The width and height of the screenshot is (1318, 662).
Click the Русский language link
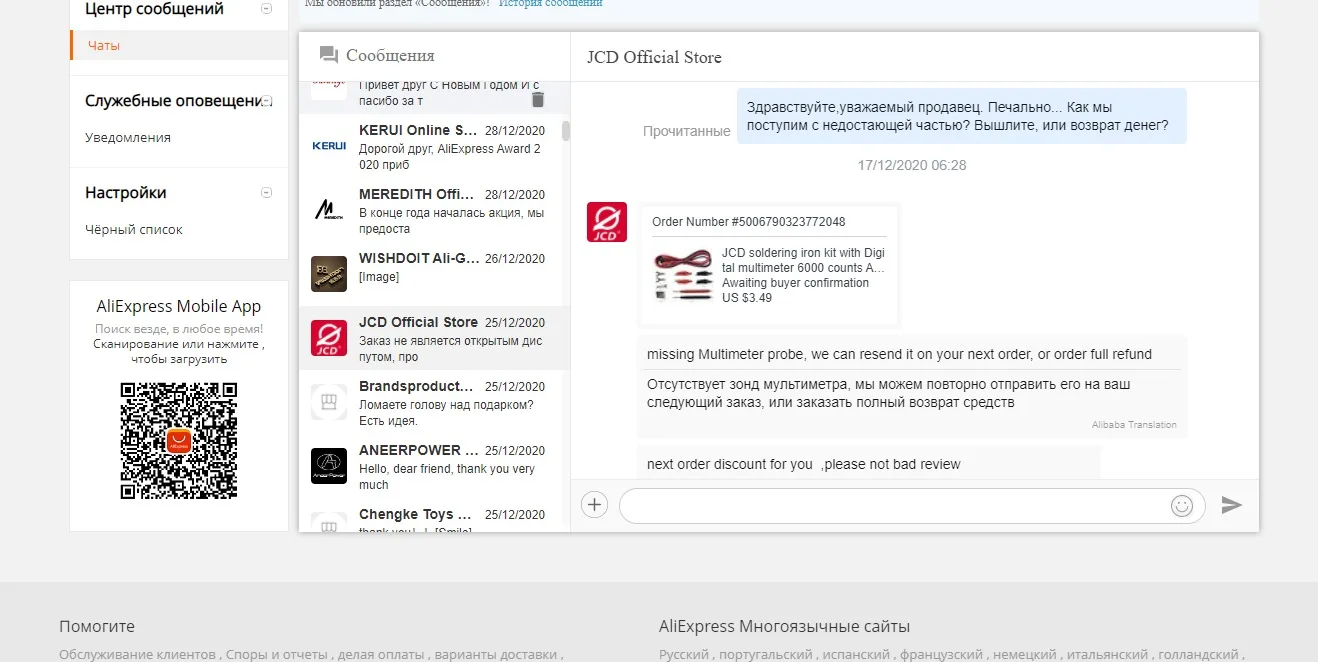(682, 654)
